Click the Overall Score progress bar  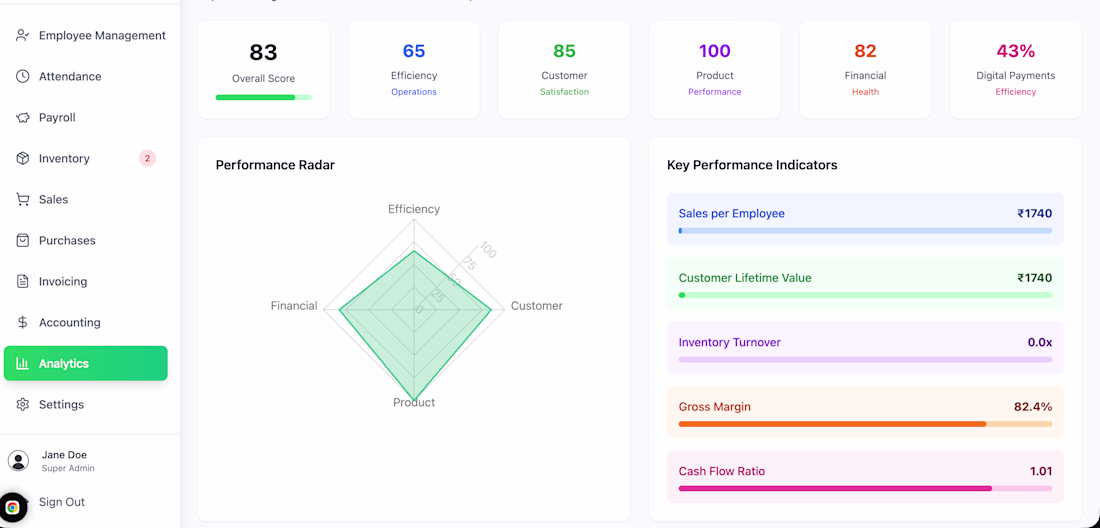pos(263,97)
